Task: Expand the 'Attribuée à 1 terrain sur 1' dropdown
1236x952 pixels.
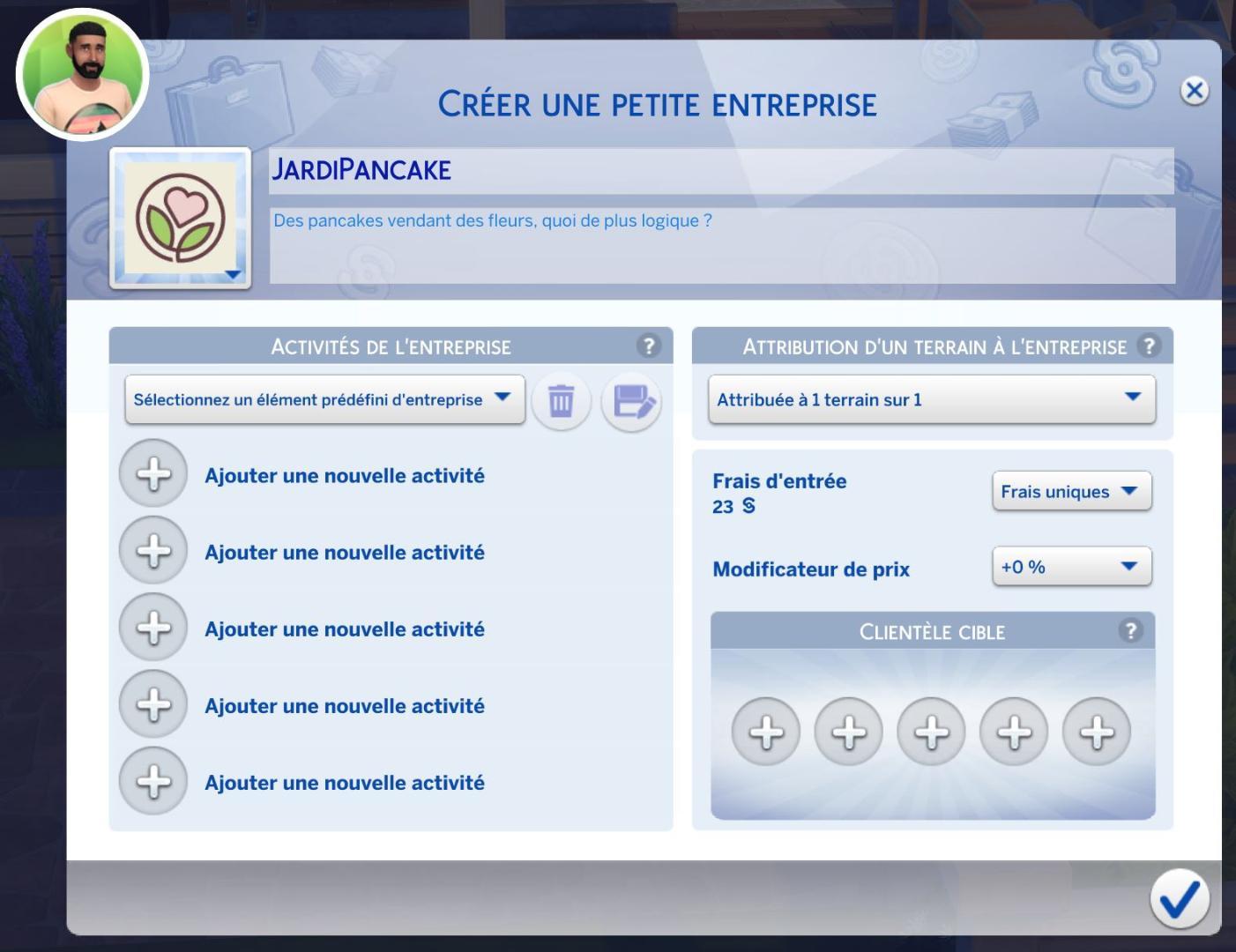Action: [931, 399]
